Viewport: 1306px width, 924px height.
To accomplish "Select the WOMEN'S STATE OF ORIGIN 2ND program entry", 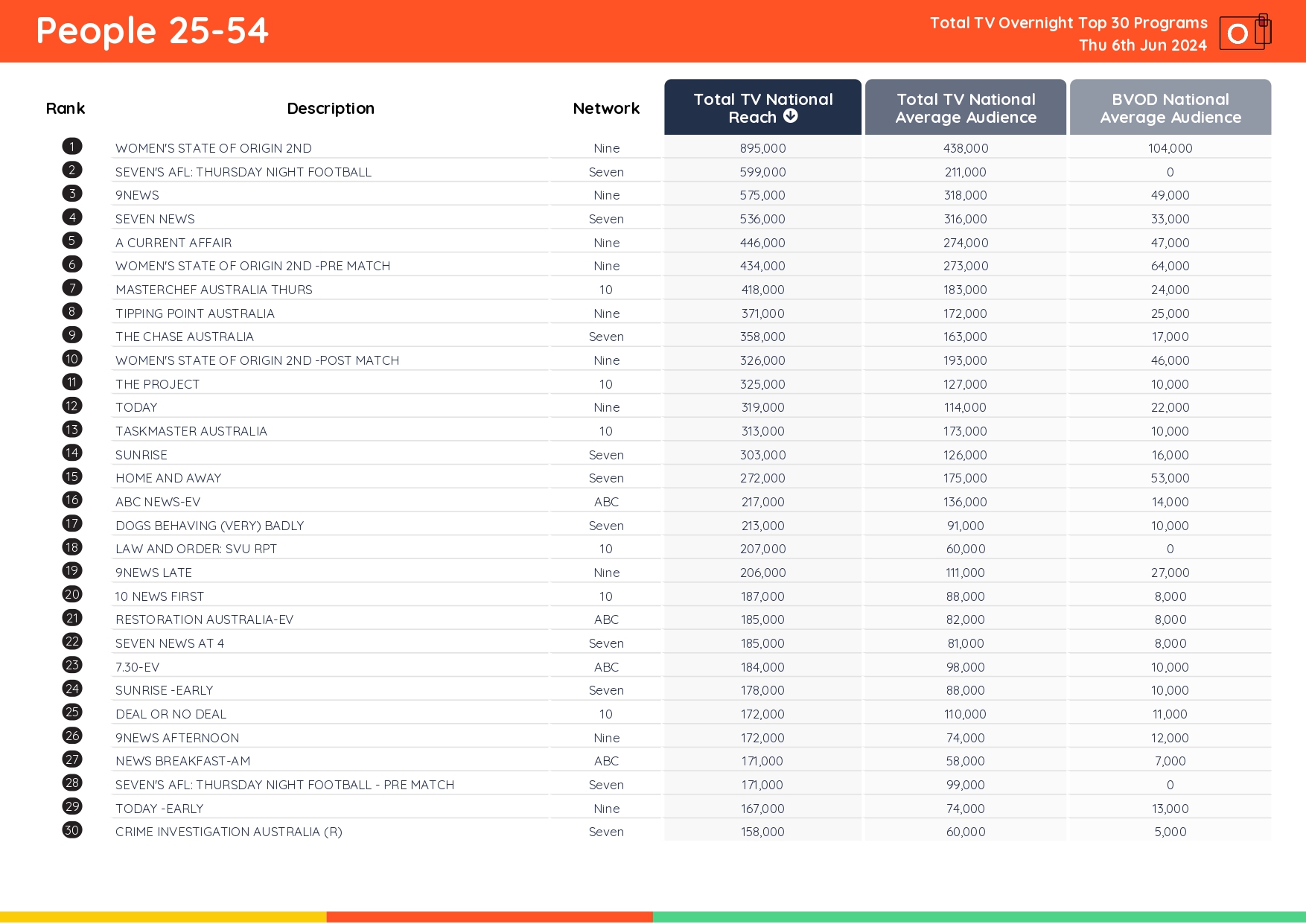I will 213,147.
